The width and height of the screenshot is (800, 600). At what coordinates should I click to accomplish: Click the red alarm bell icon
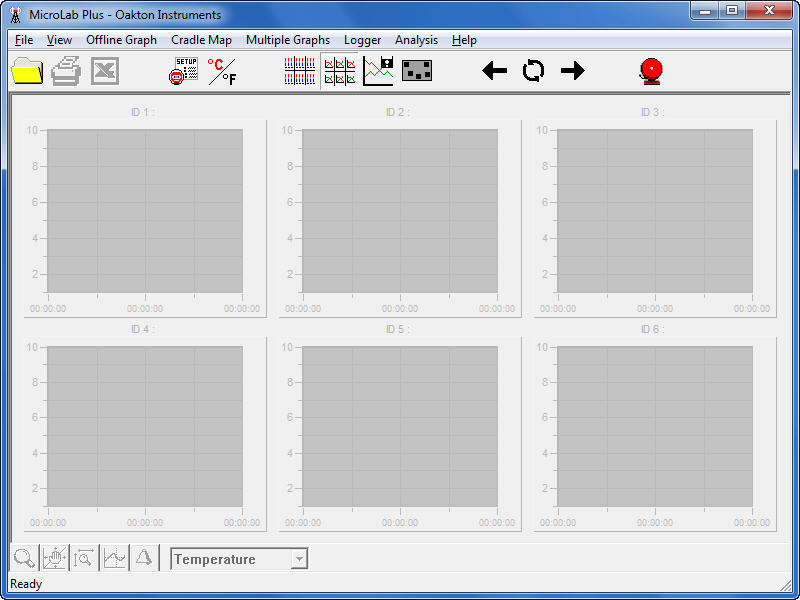pos(651,71)
